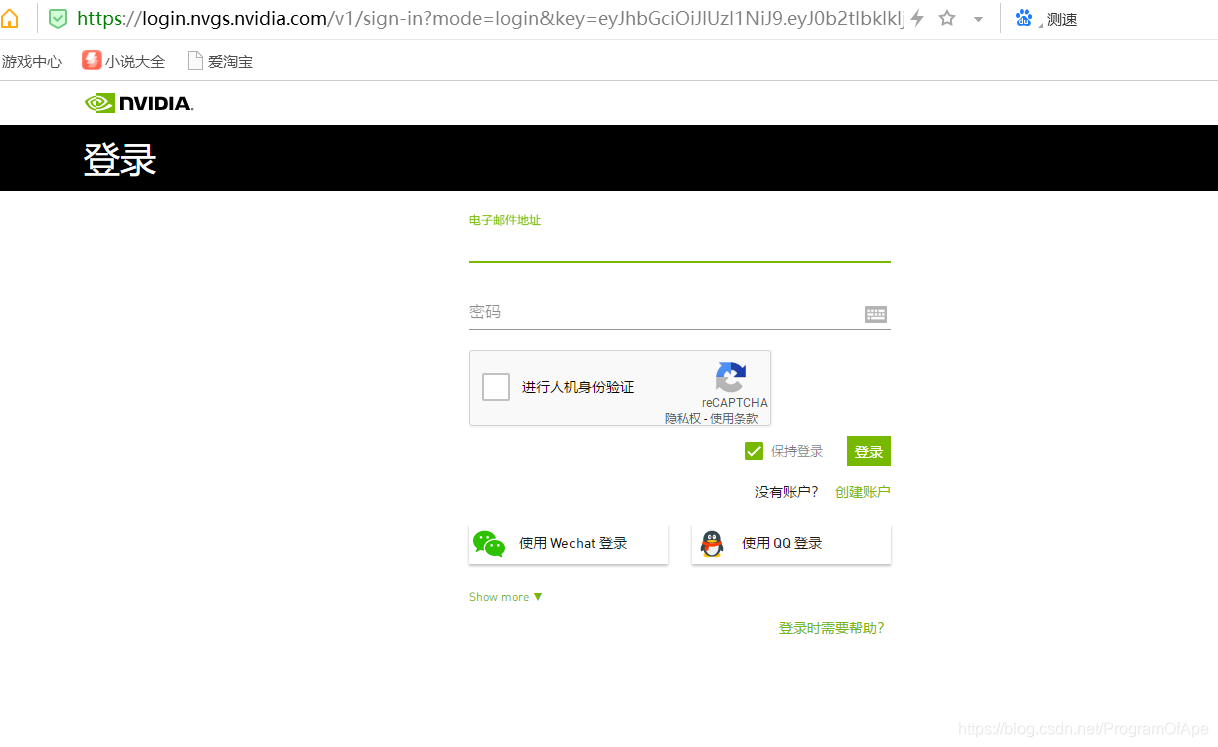The height and width of the screenshot is (747, 1218).
Task: Open the 小说大全 bookmark
Action: click(124, 61)
